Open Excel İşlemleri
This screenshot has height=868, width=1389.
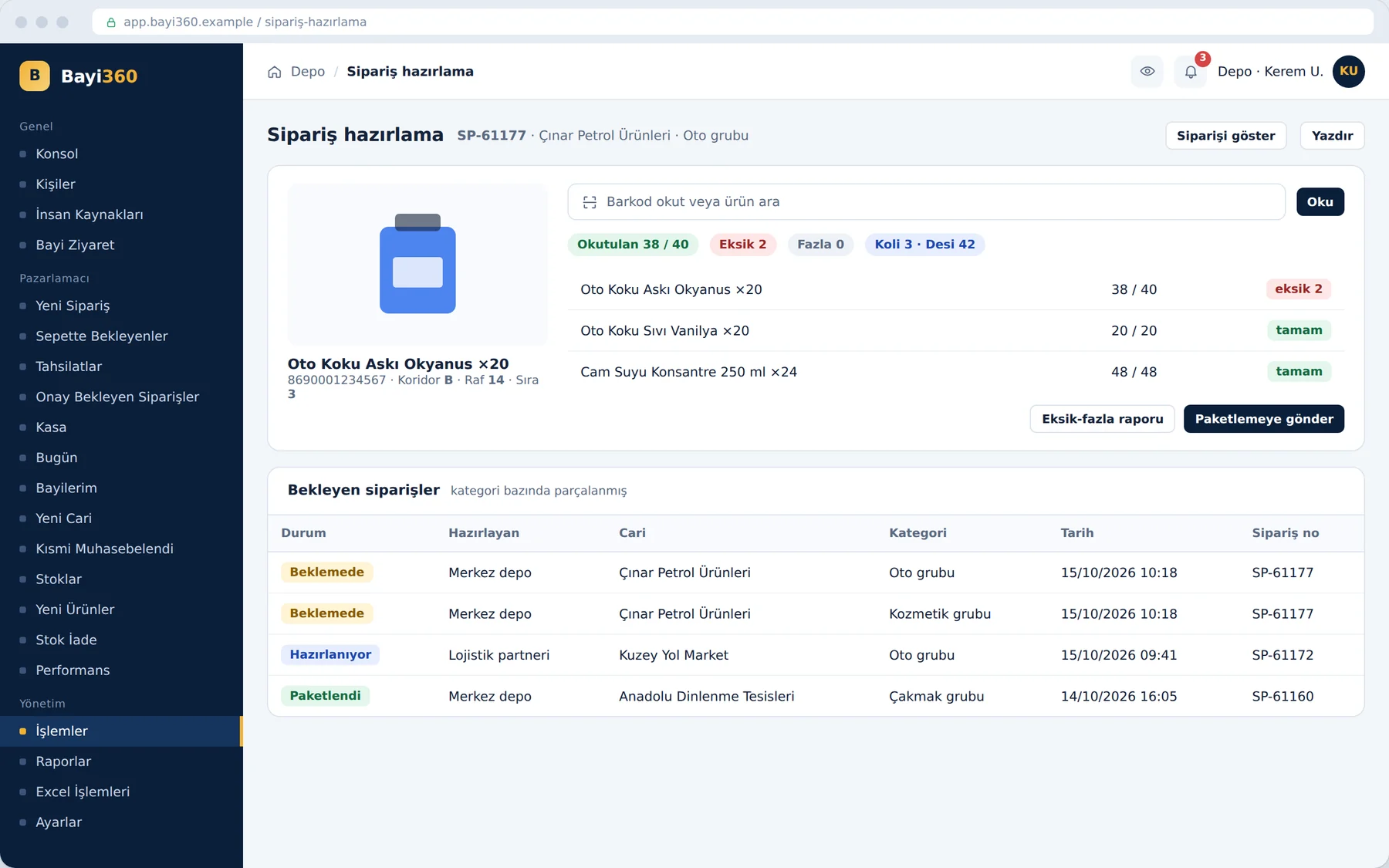coord(121,792)
